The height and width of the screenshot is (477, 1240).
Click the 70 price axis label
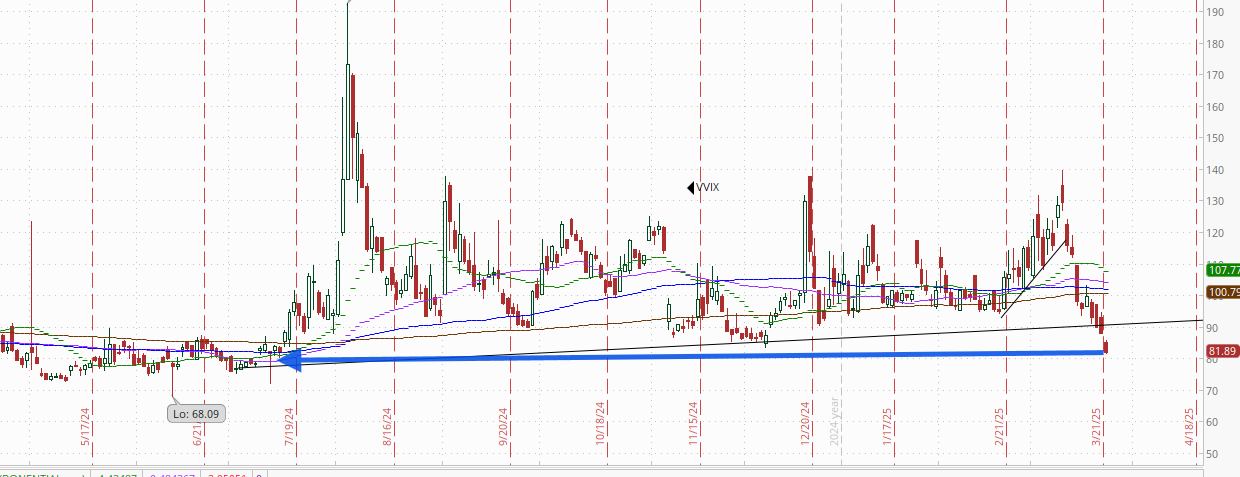pyautogui.click(x=1214, y=391)
